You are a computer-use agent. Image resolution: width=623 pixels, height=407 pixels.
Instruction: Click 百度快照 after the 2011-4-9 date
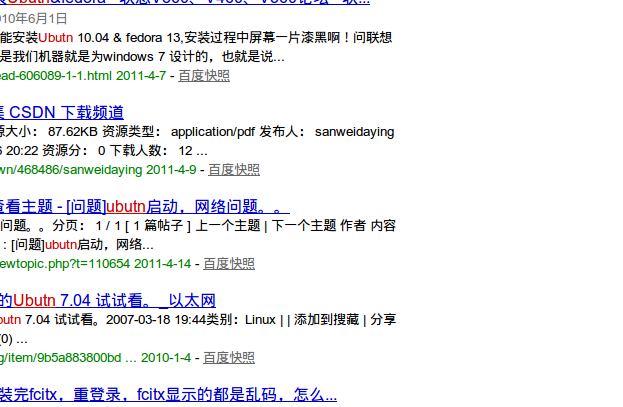point(234,170)
